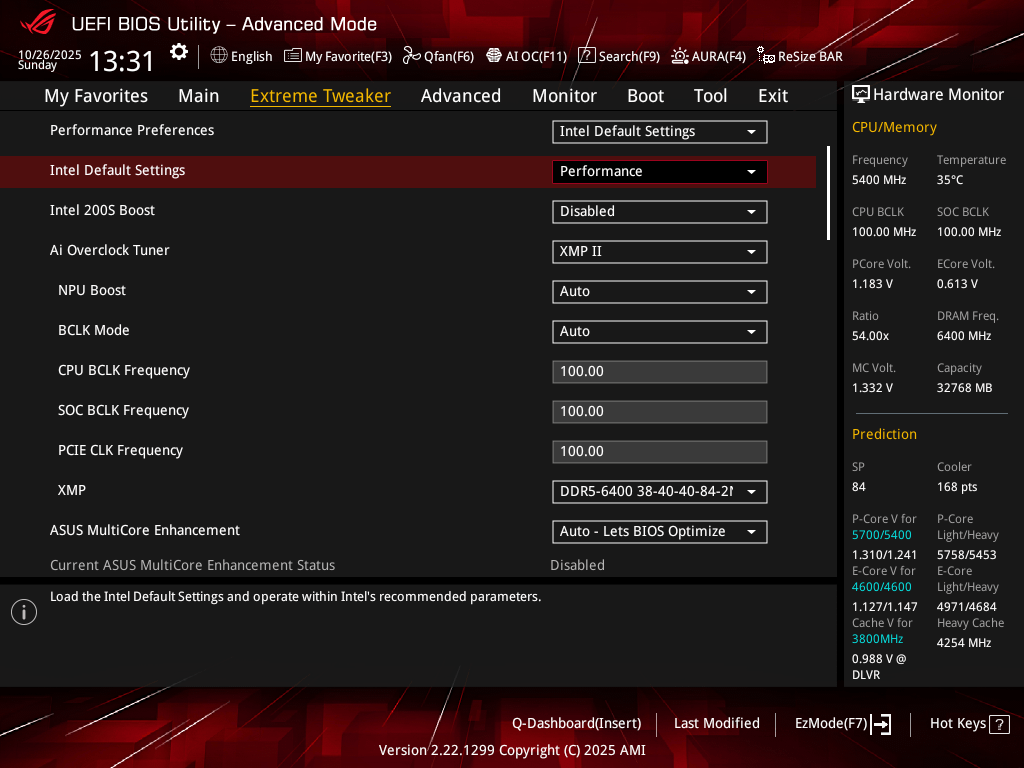This screenshot has width=1024, height=768.
Task: Click Last Modified at the bottom
Action: [716, 723]
